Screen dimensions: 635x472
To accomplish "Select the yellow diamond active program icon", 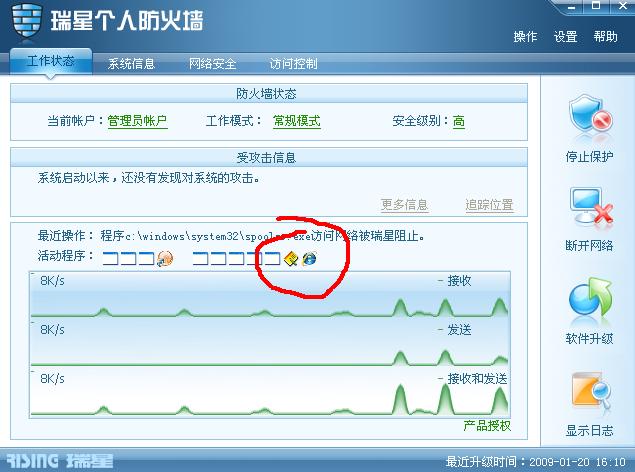I will [x=291, y=258].
